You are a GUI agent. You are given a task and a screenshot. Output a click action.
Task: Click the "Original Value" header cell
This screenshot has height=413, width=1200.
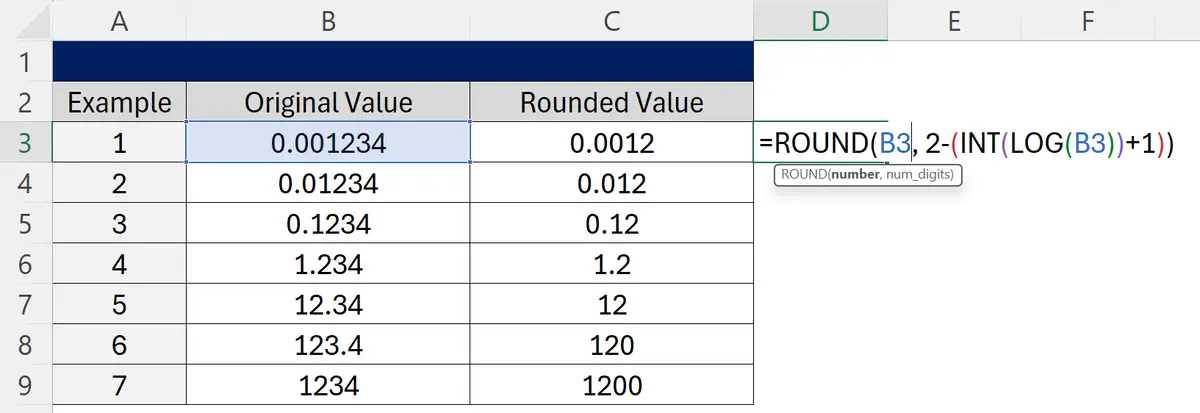[328, 102]
